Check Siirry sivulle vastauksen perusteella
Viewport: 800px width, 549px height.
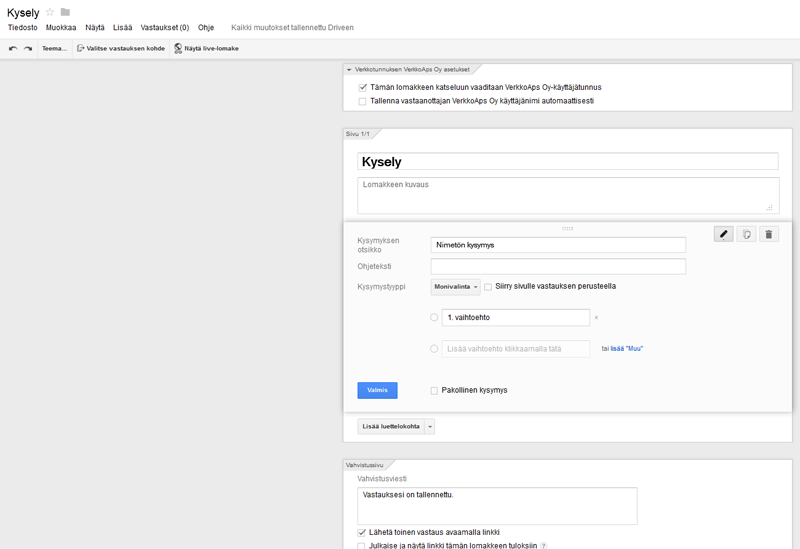[x=488, y=287]
